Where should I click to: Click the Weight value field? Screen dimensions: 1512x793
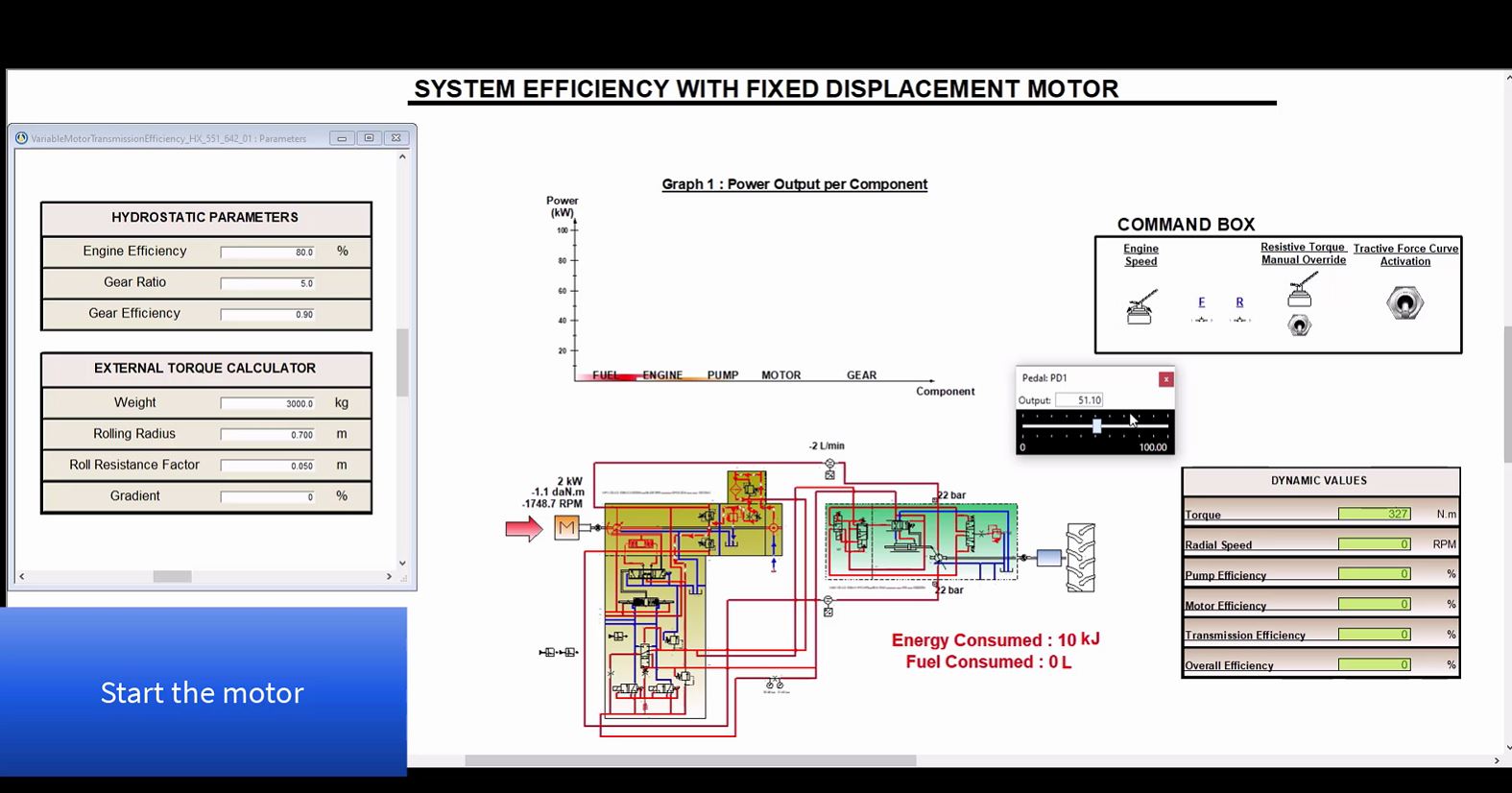coord(268,404)
